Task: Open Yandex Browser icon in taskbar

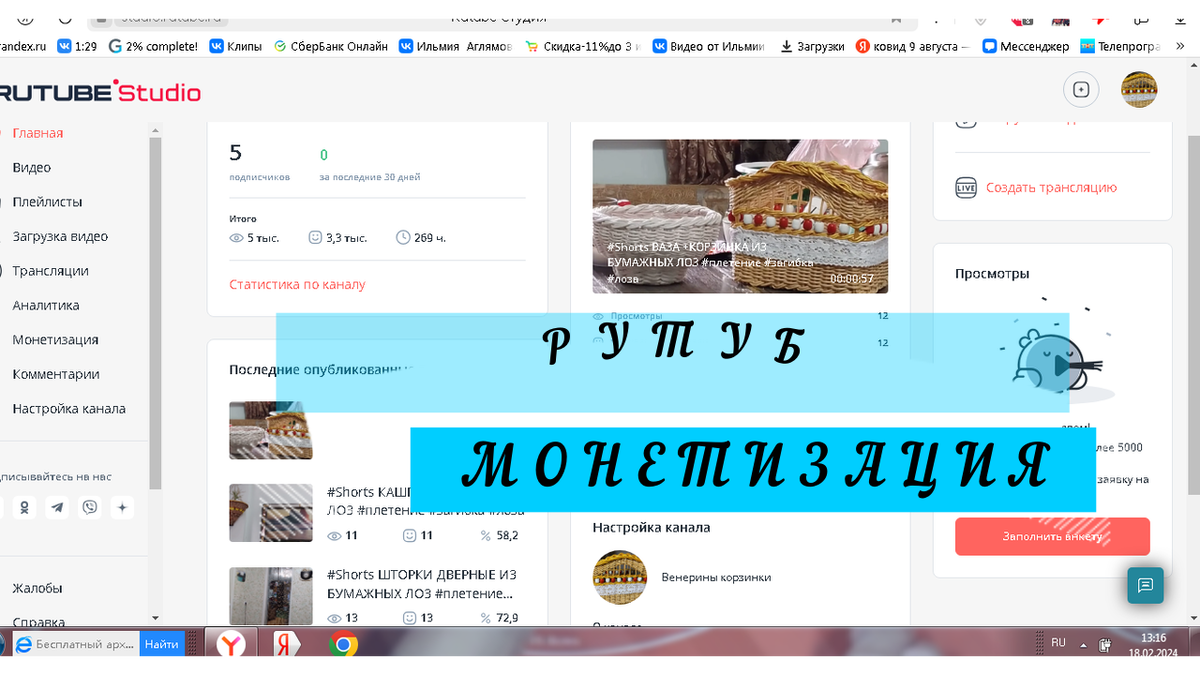Action: (231, 644)
